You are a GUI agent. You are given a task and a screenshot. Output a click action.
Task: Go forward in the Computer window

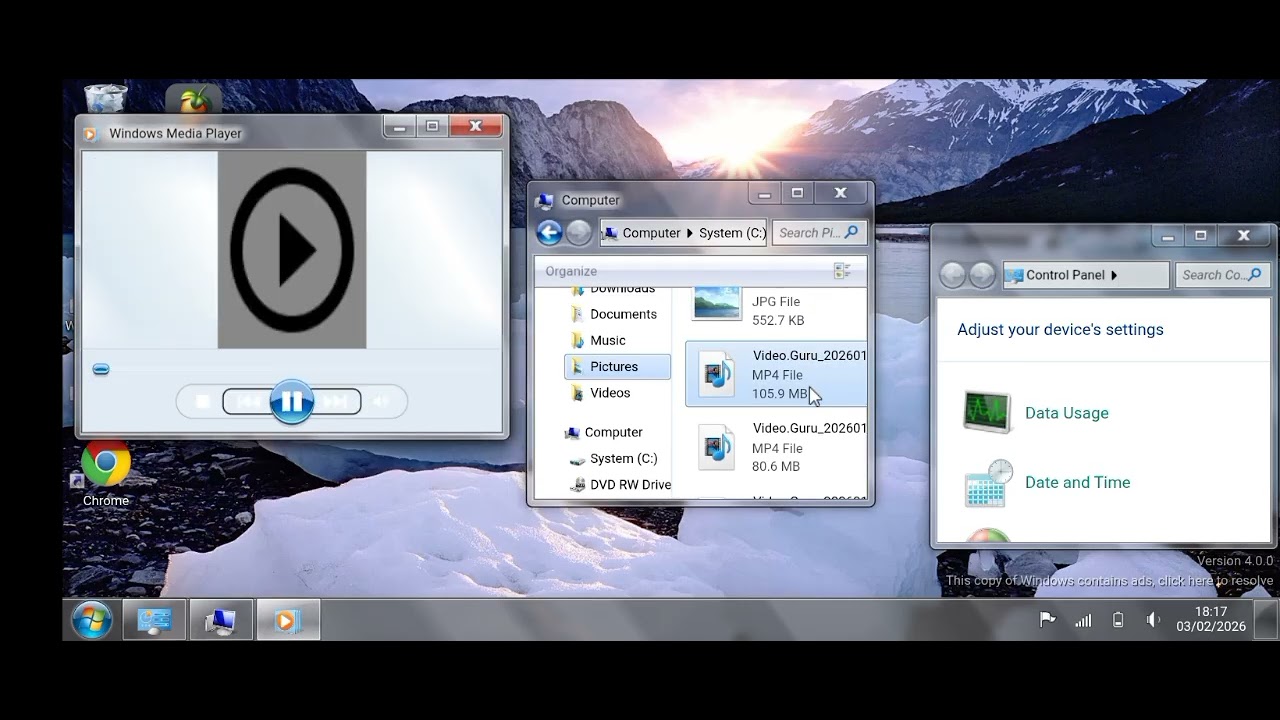coord(579,233)
